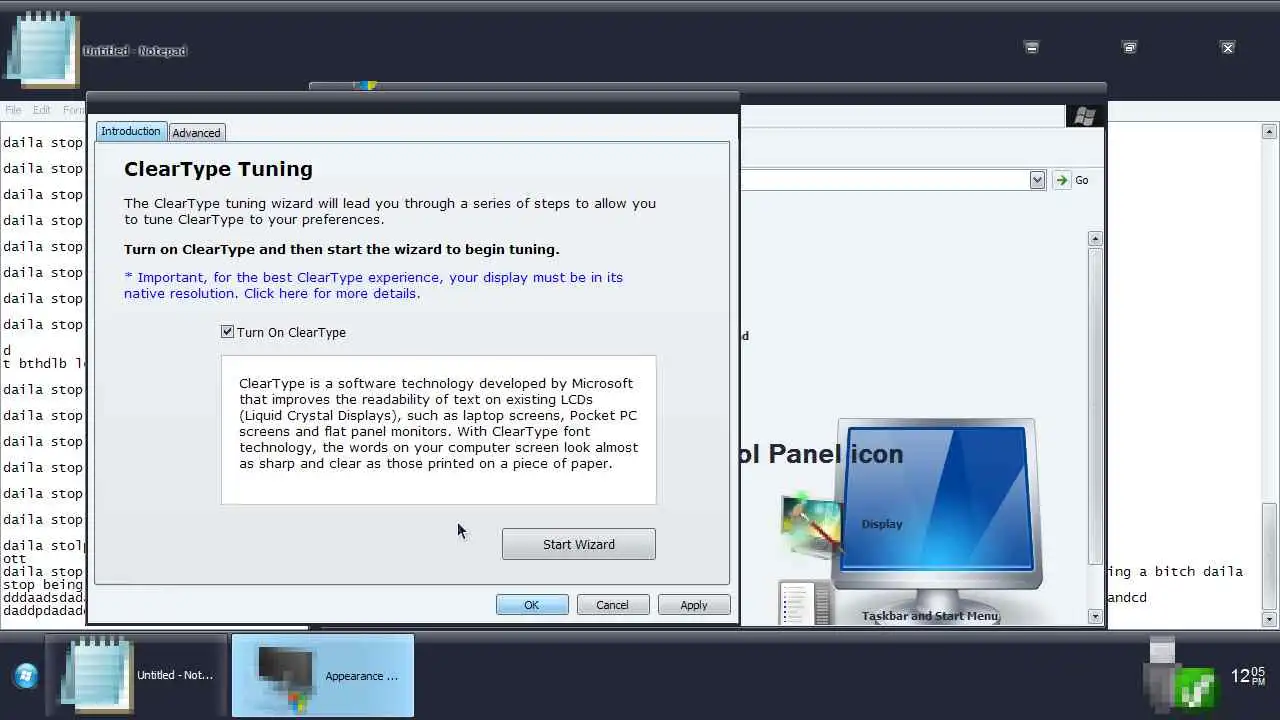Switch to the Introduction tab
Viewport: 1280px width, 720px height.
point(130,131)
